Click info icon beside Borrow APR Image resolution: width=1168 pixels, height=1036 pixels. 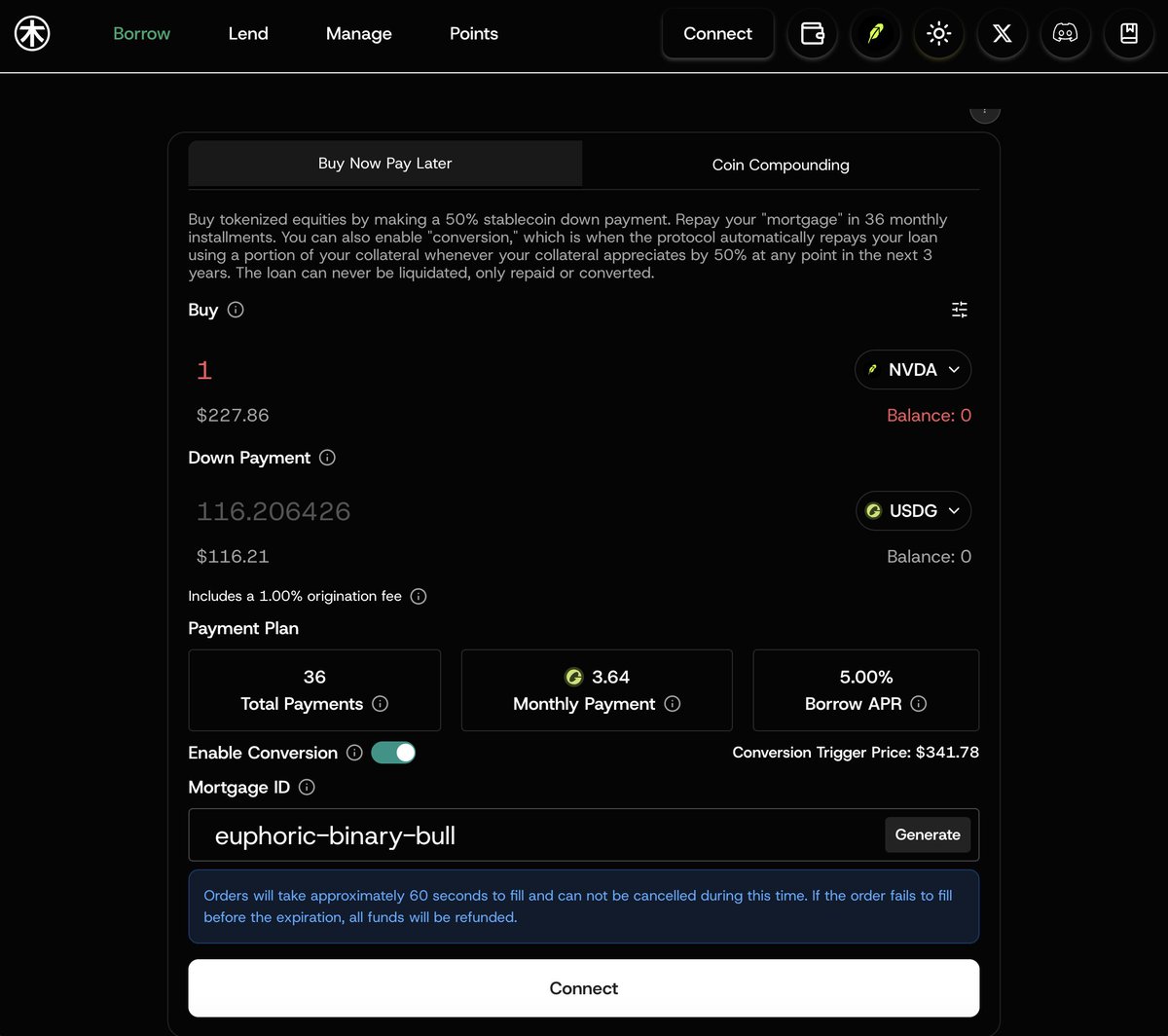(x=919, y=704)
